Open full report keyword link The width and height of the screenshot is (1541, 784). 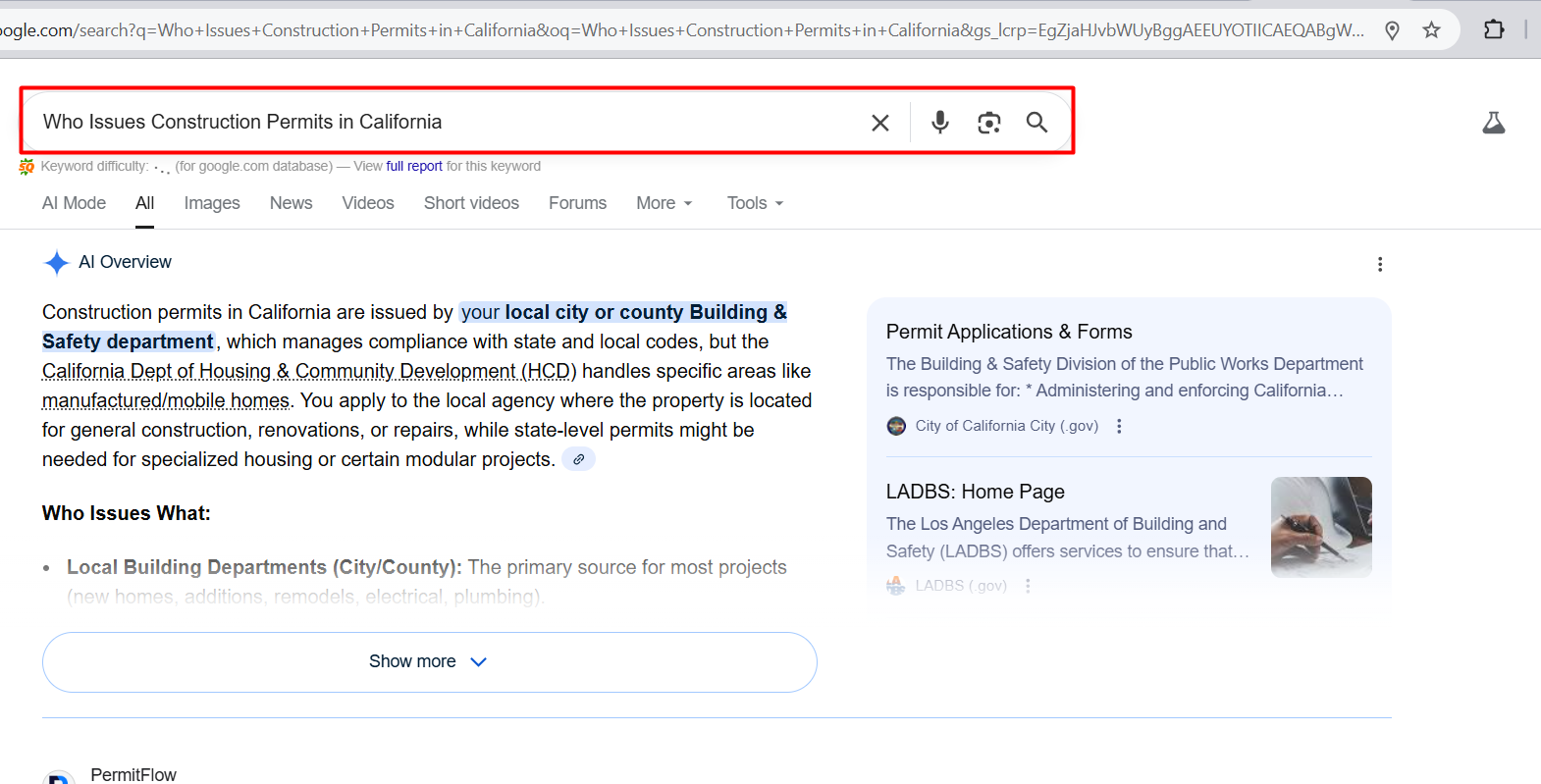click(x=414, y=167)
